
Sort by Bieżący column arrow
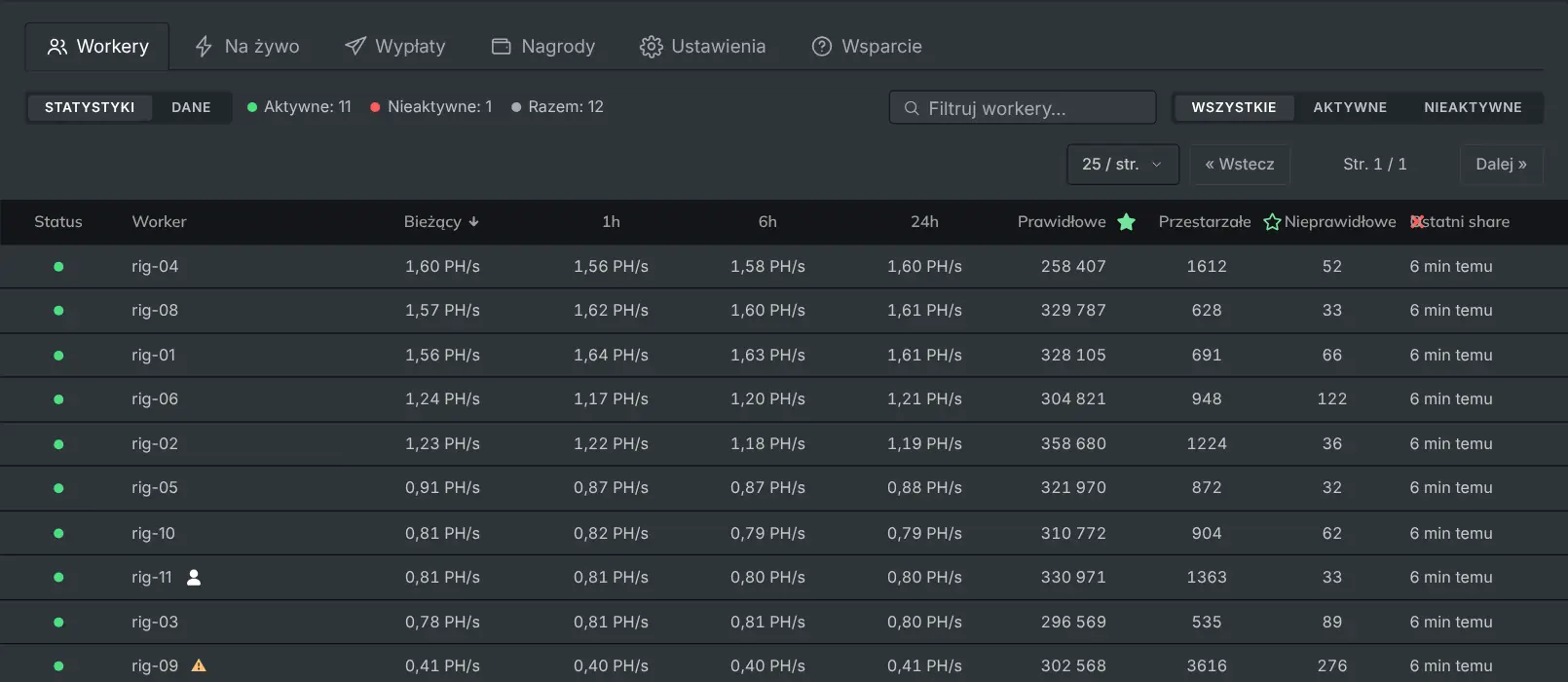474,222
